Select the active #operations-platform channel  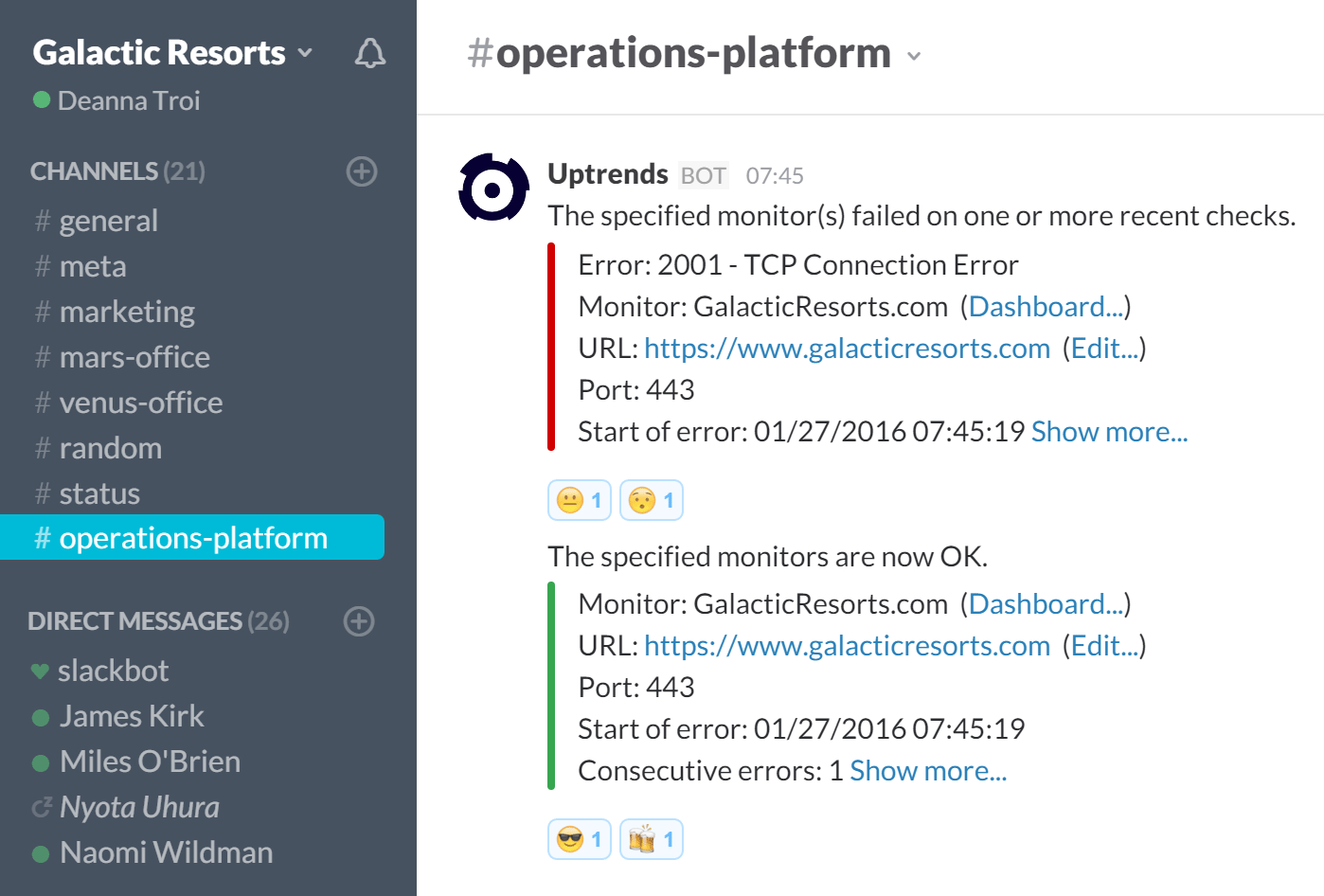point(192,537)
